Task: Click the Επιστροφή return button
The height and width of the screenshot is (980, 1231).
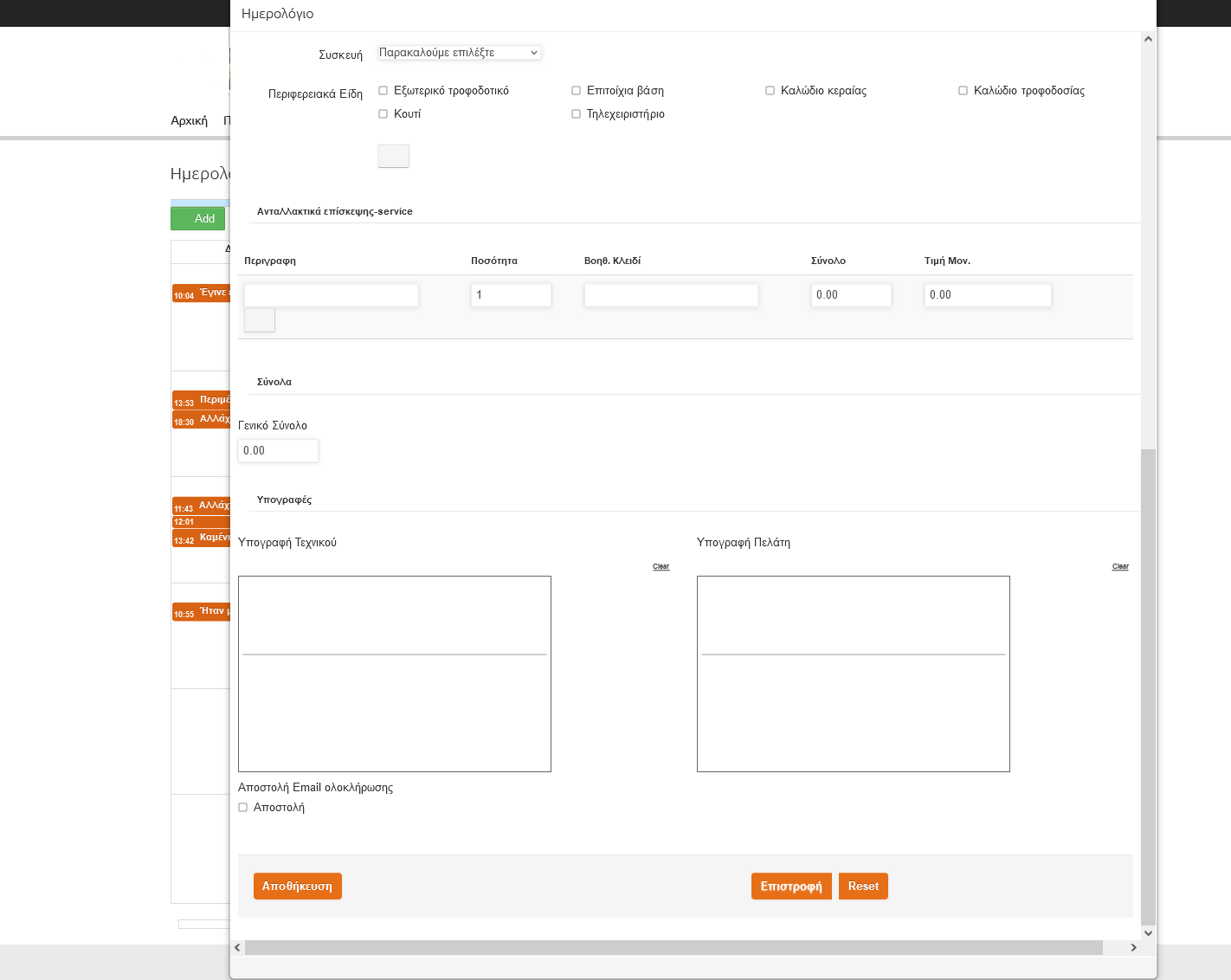Action: [791, 887]
